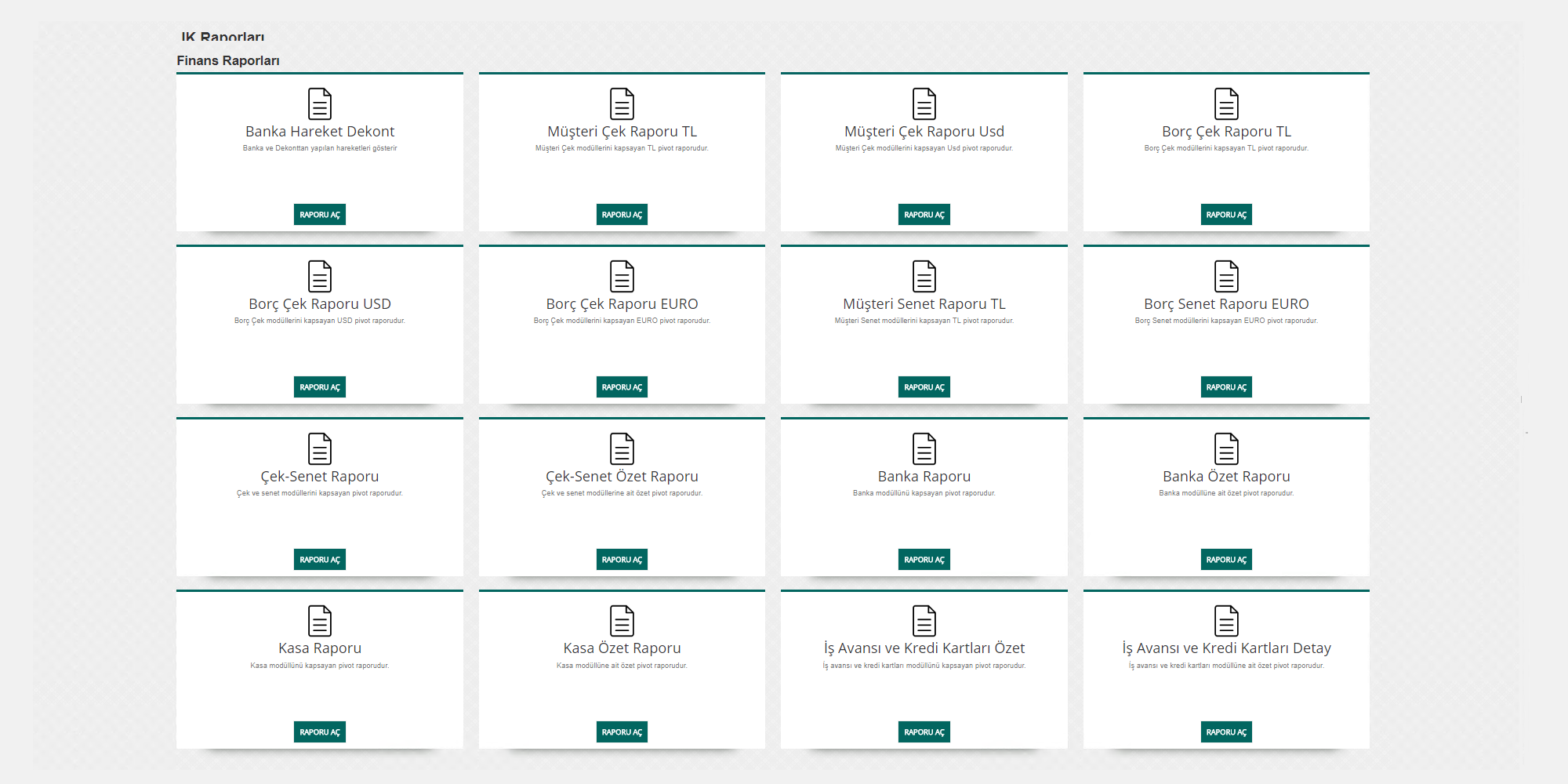Click the Banka Özet Raporu document icon
Screen dimensions: 1568x784
pyautogui.click(x=1226, y=448)
